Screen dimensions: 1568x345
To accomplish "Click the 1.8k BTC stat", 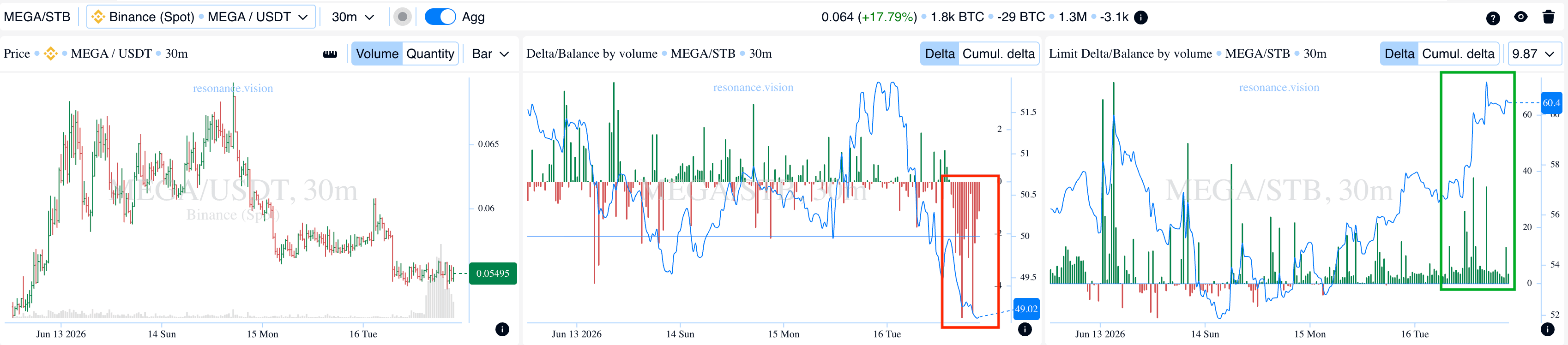I will 958,17.
